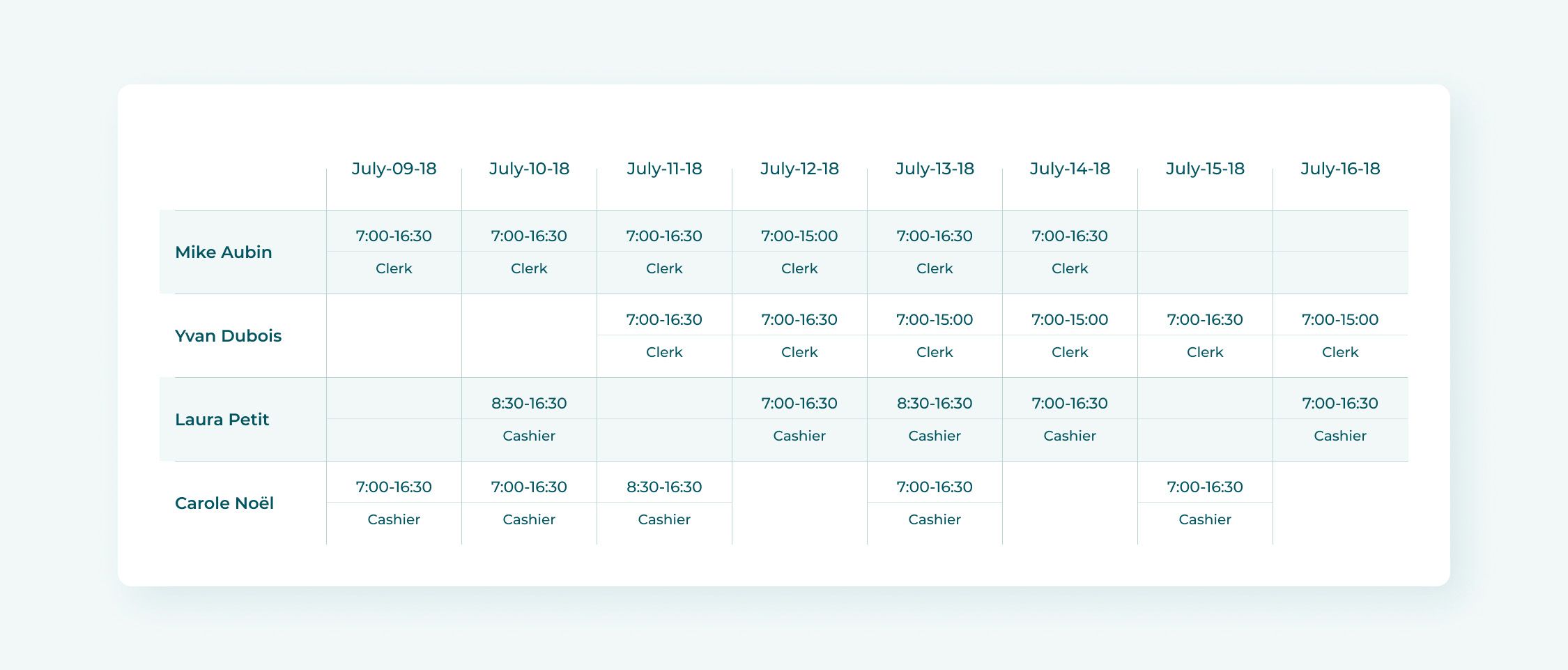Open Mike Aubin's July-12-18 7:00-15:00 shift

click(x=799, y=236)
